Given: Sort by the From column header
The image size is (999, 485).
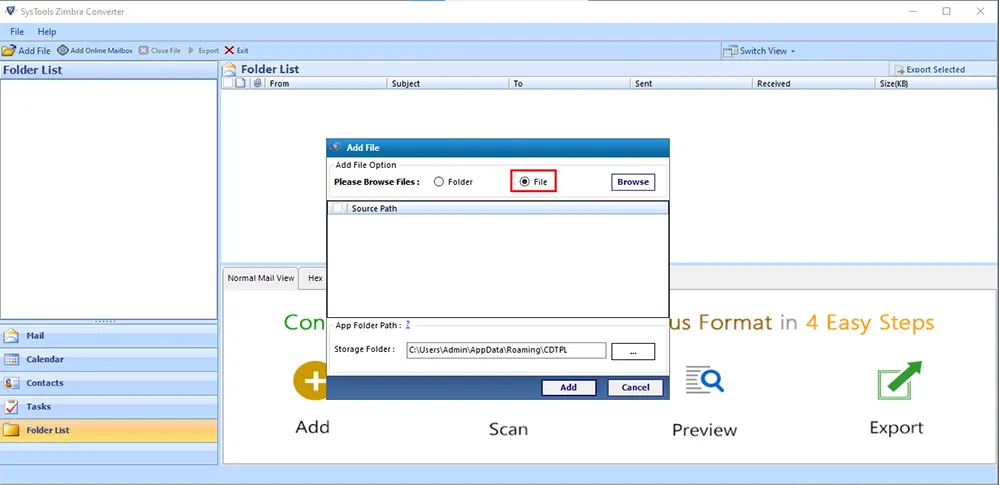Looking at the screenshot, I should (326, 83).
